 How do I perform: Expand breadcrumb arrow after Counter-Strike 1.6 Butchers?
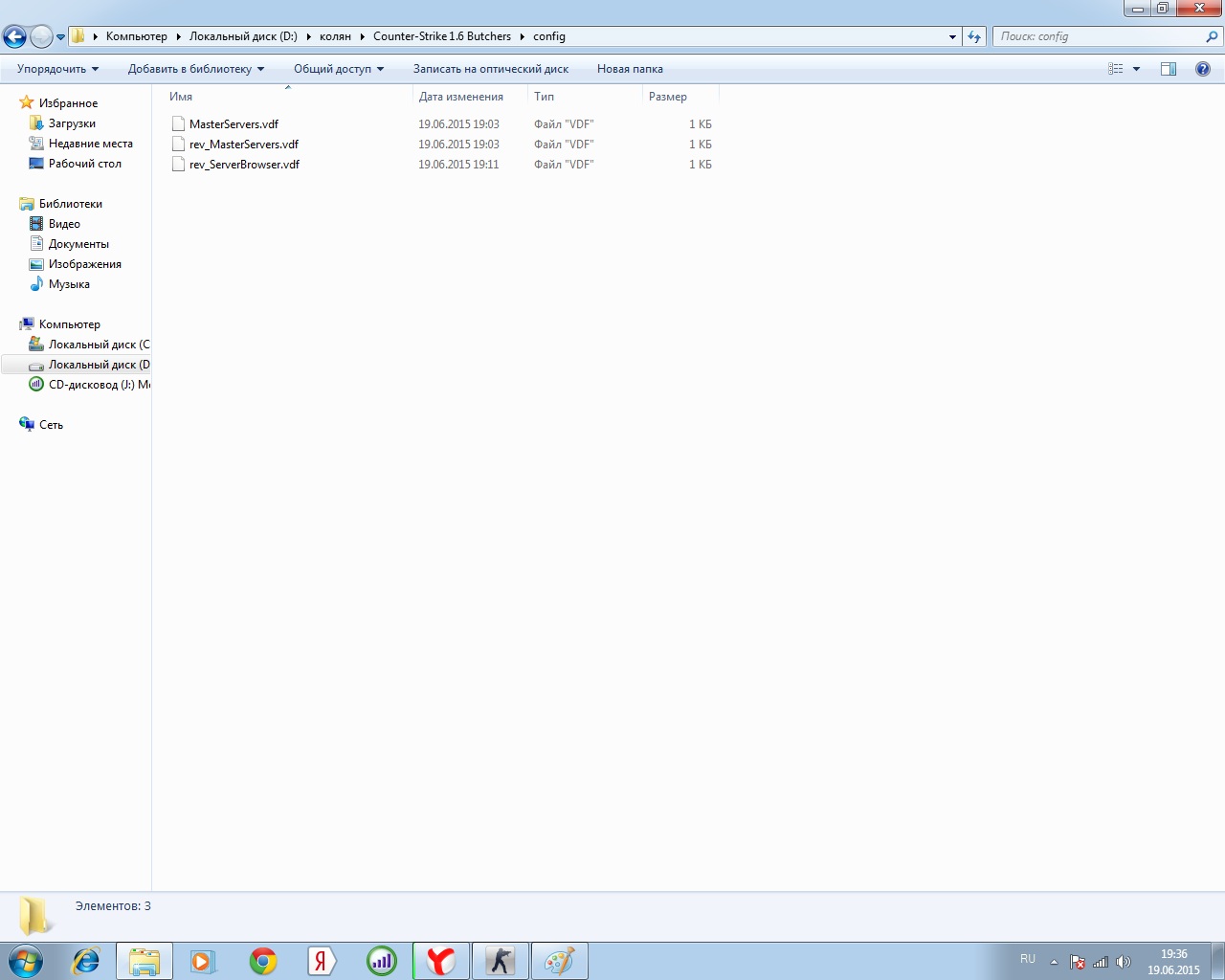click(x=522, y=36)
